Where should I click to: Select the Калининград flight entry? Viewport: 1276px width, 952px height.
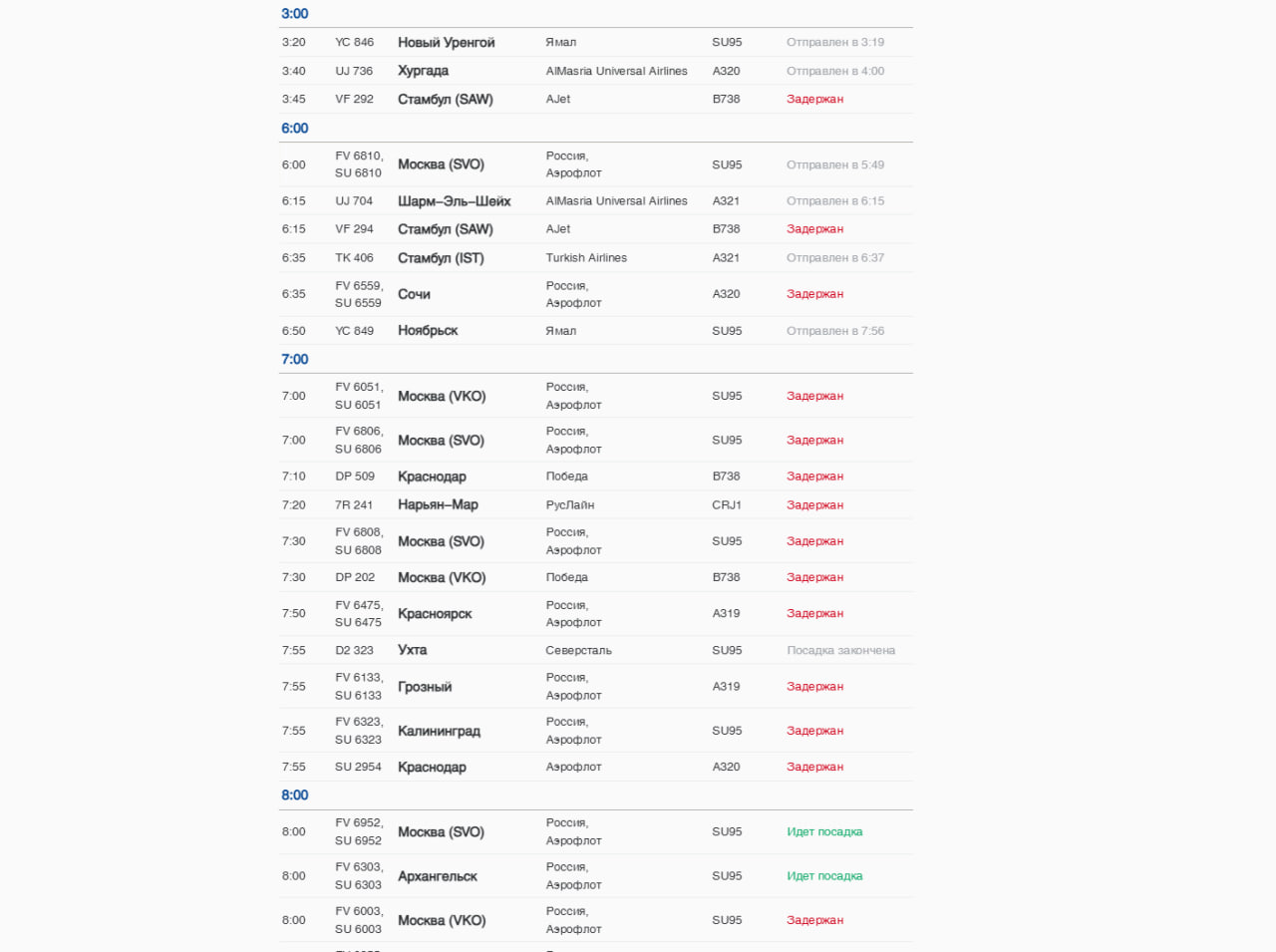[x=439, y=731]
